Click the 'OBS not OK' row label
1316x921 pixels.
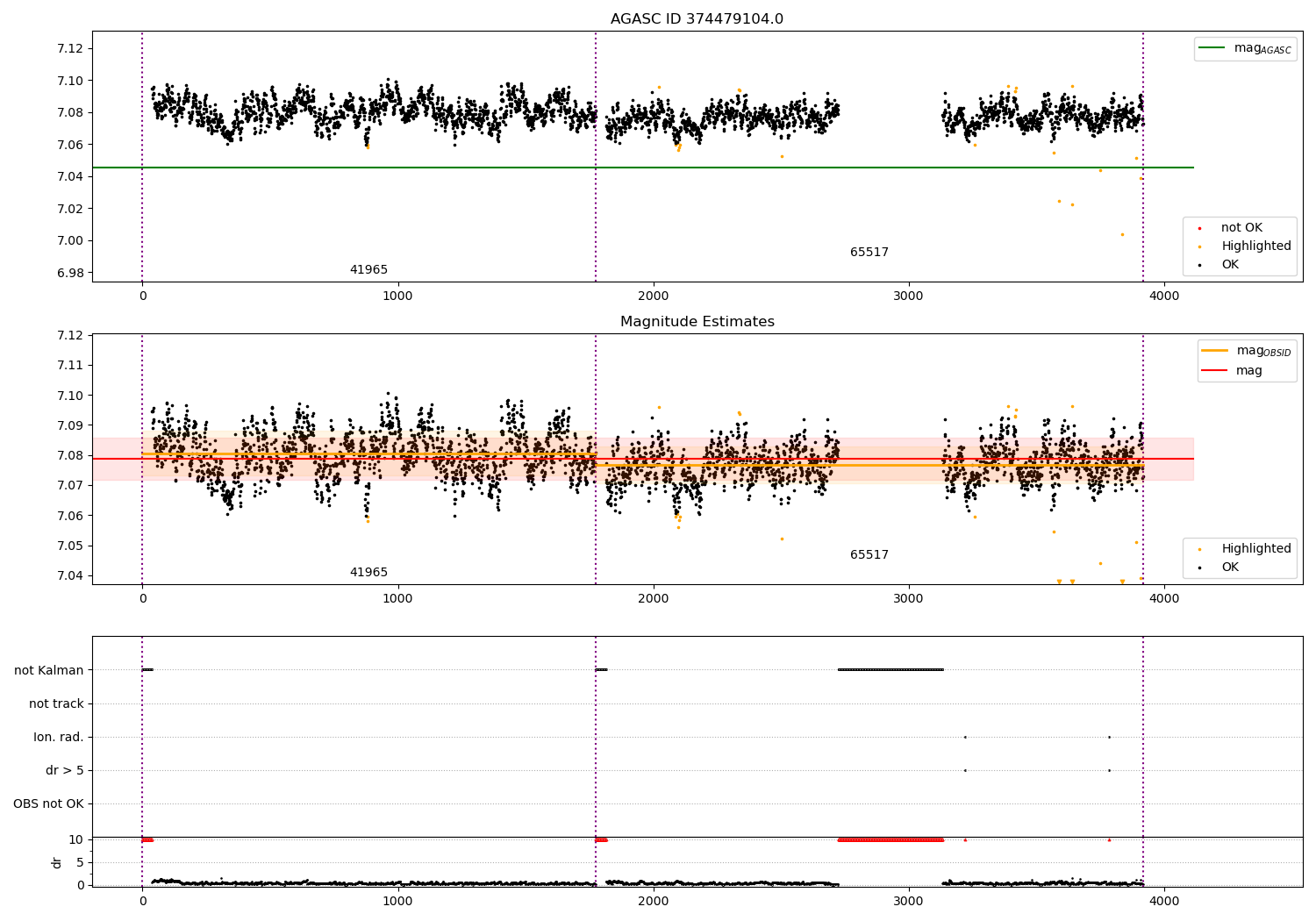coord(48,803)
